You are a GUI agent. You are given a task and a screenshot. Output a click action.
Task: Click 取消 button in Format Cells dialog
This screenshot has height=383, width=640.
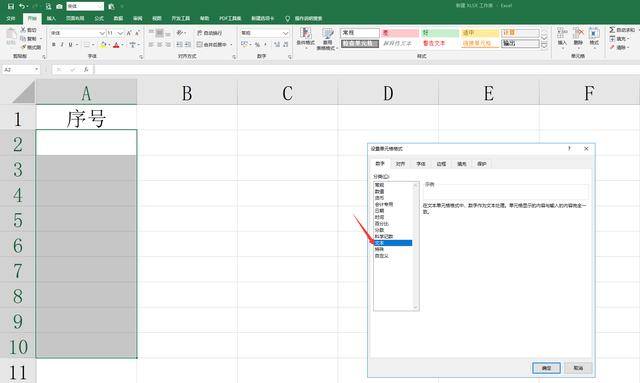[578, 368]
